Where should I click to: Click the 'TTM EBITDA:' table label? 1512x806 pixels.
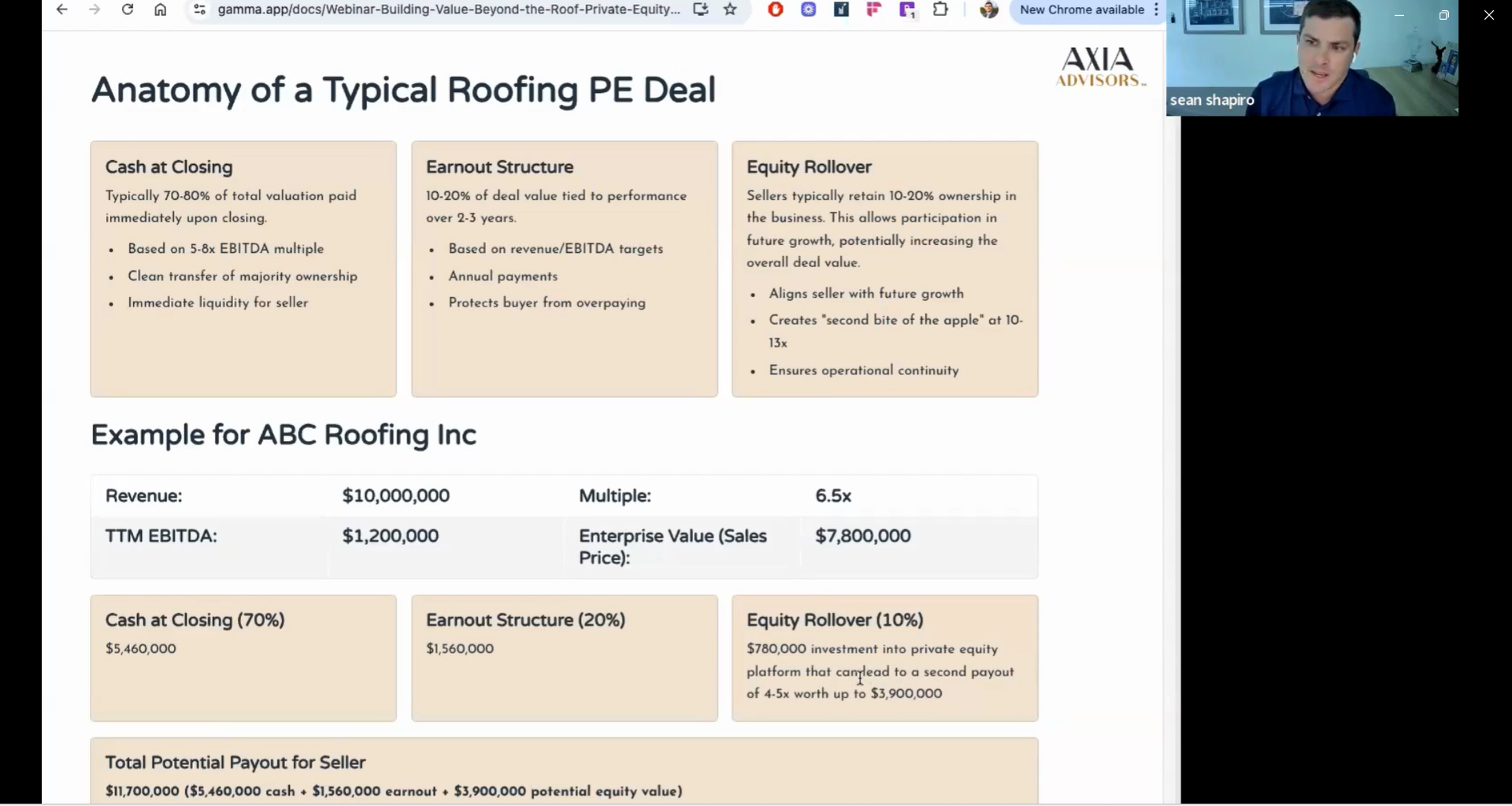pos(161,536)
